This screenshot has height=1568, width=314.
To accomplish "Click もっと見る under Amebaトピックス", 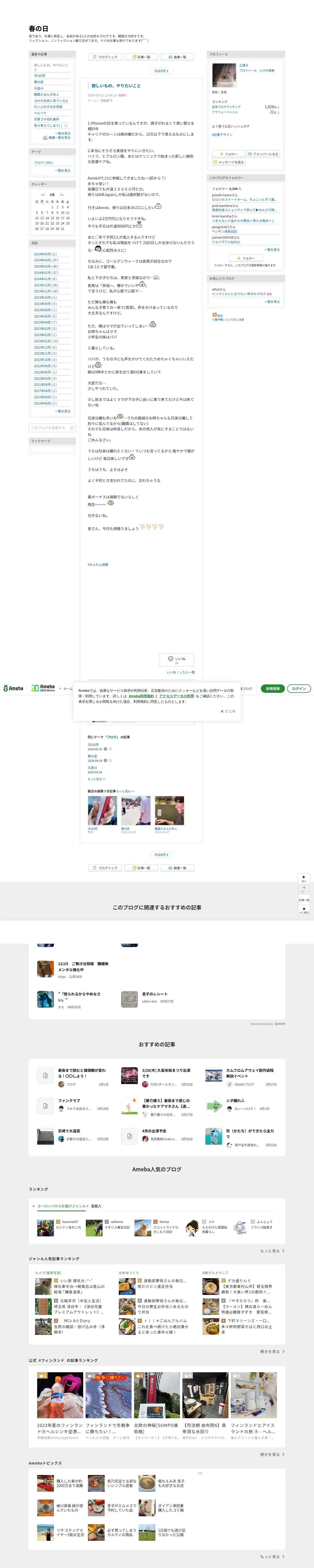I will pos(273,1557).
